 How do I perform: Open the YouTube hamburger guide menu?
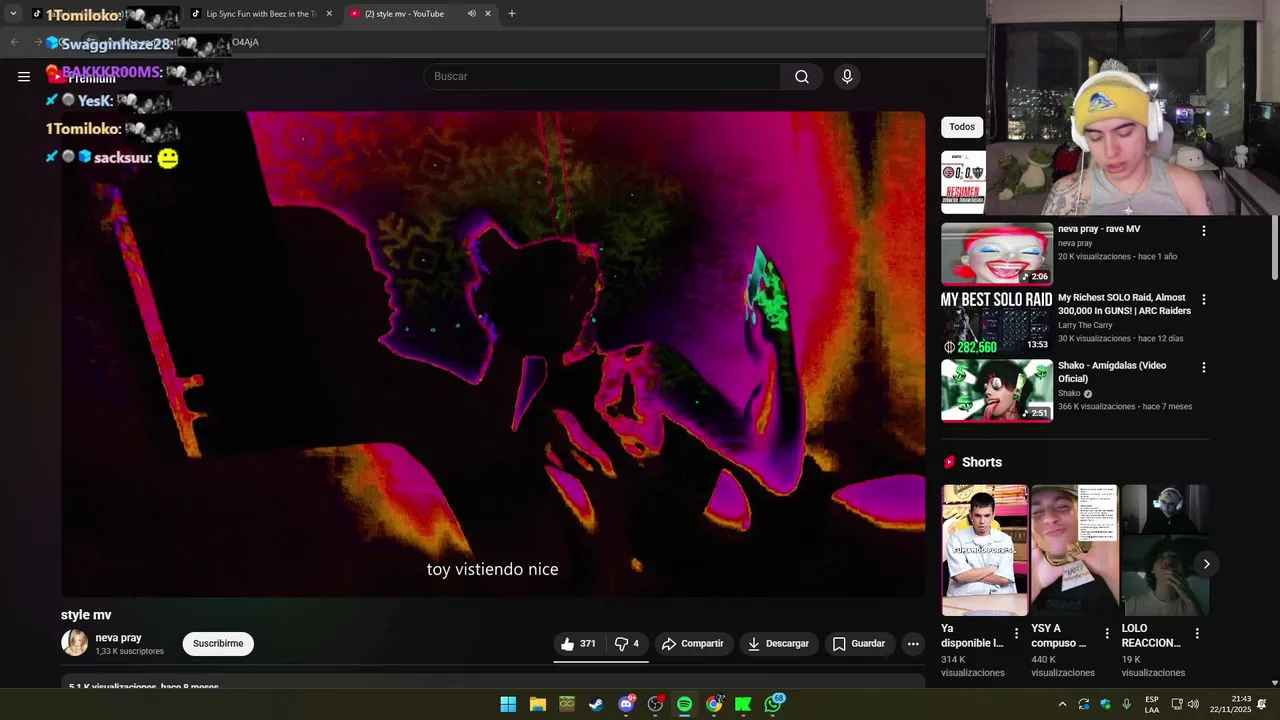24,76
